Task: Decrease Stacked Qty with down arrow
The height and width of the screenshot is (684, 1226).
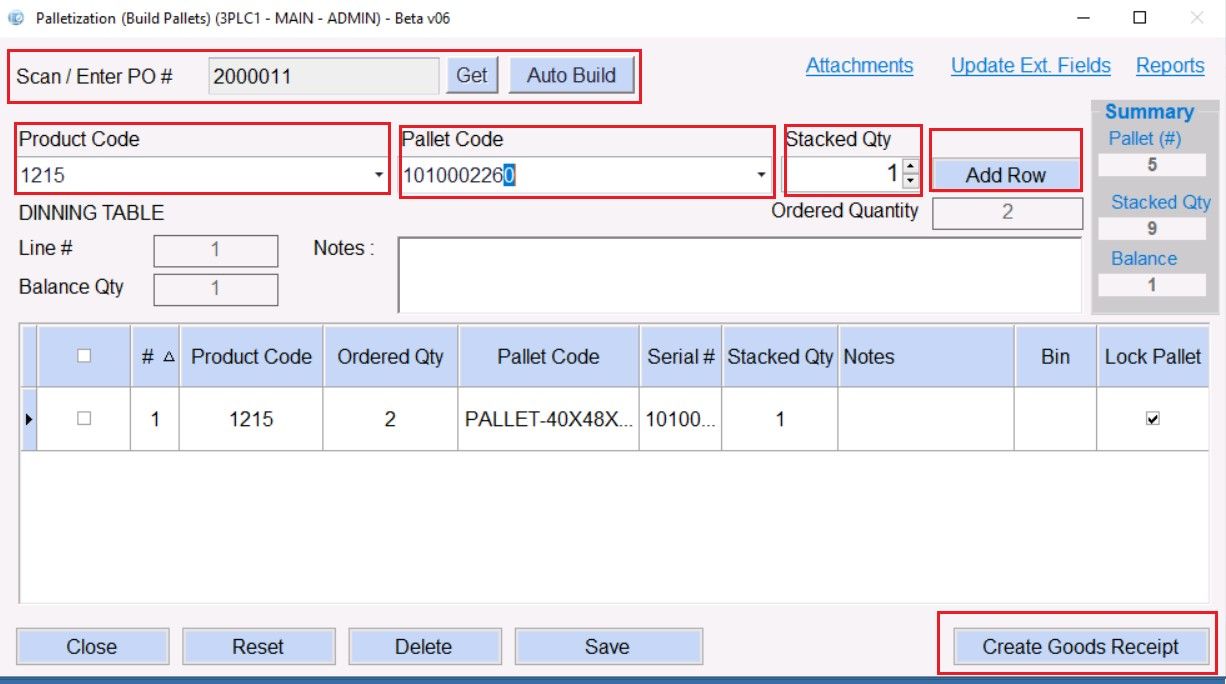Action: [x=910, y=181]
